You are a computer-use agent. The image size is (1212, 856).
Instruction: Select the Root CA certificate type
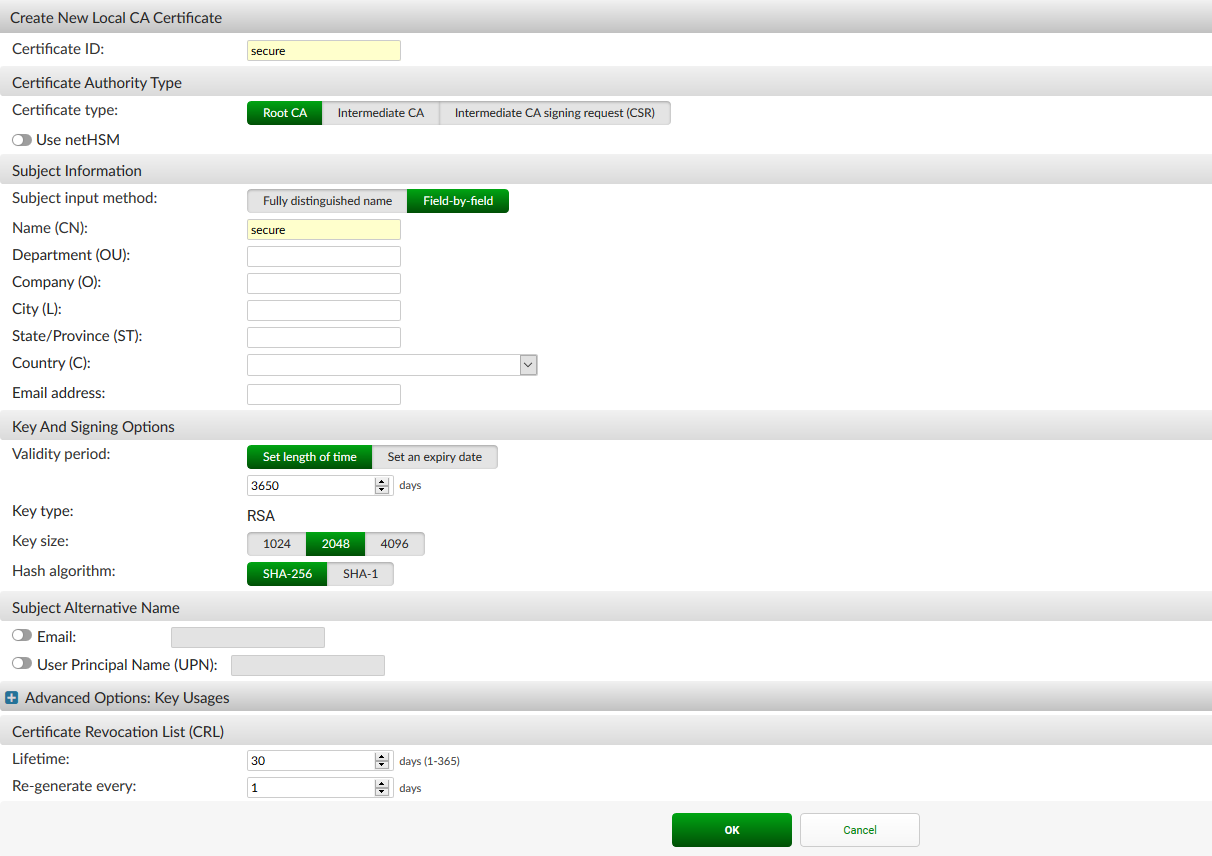[x=284, y=113]
